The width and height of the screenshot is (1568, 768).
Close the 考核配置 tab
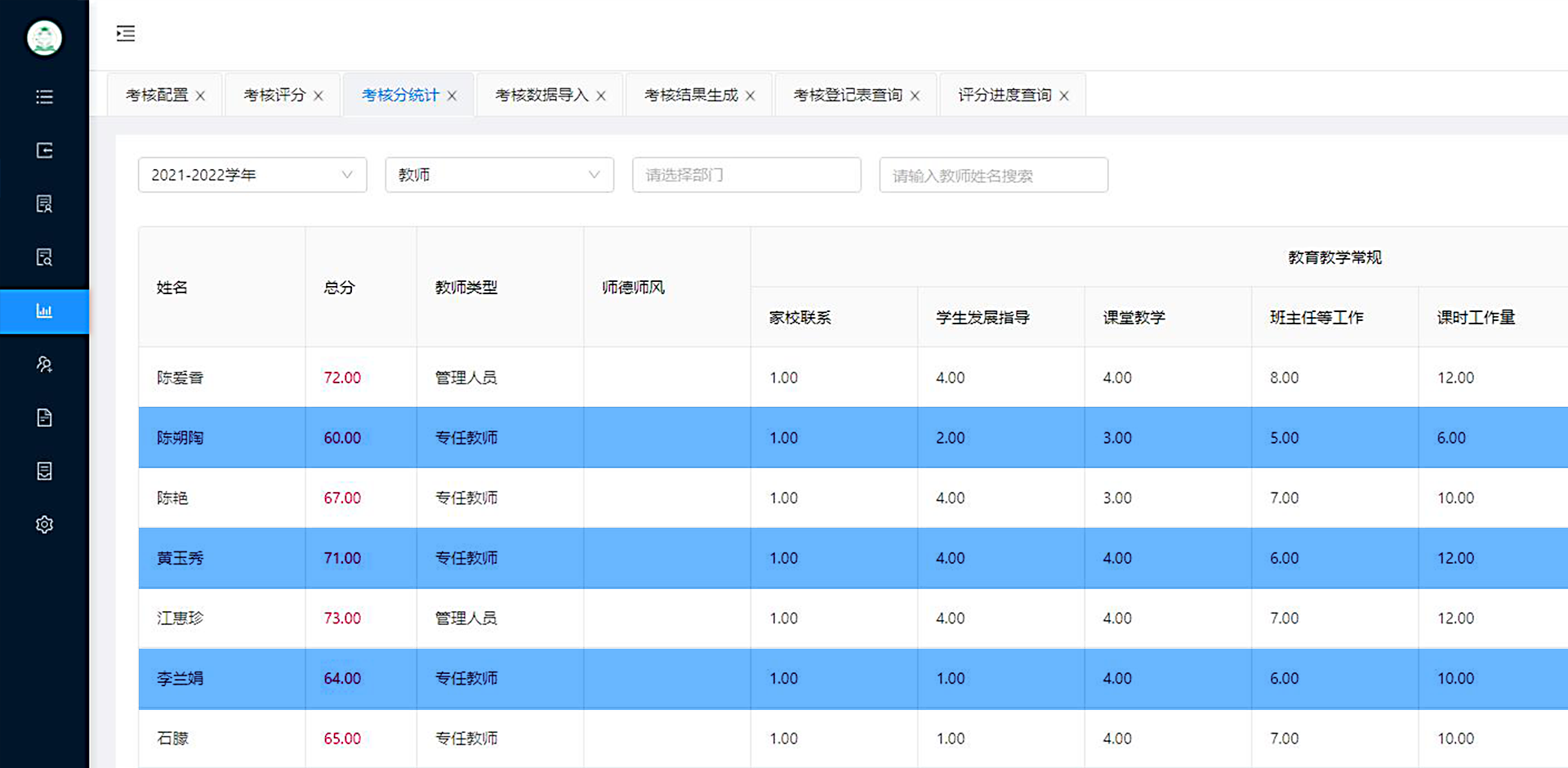(200, 96)
